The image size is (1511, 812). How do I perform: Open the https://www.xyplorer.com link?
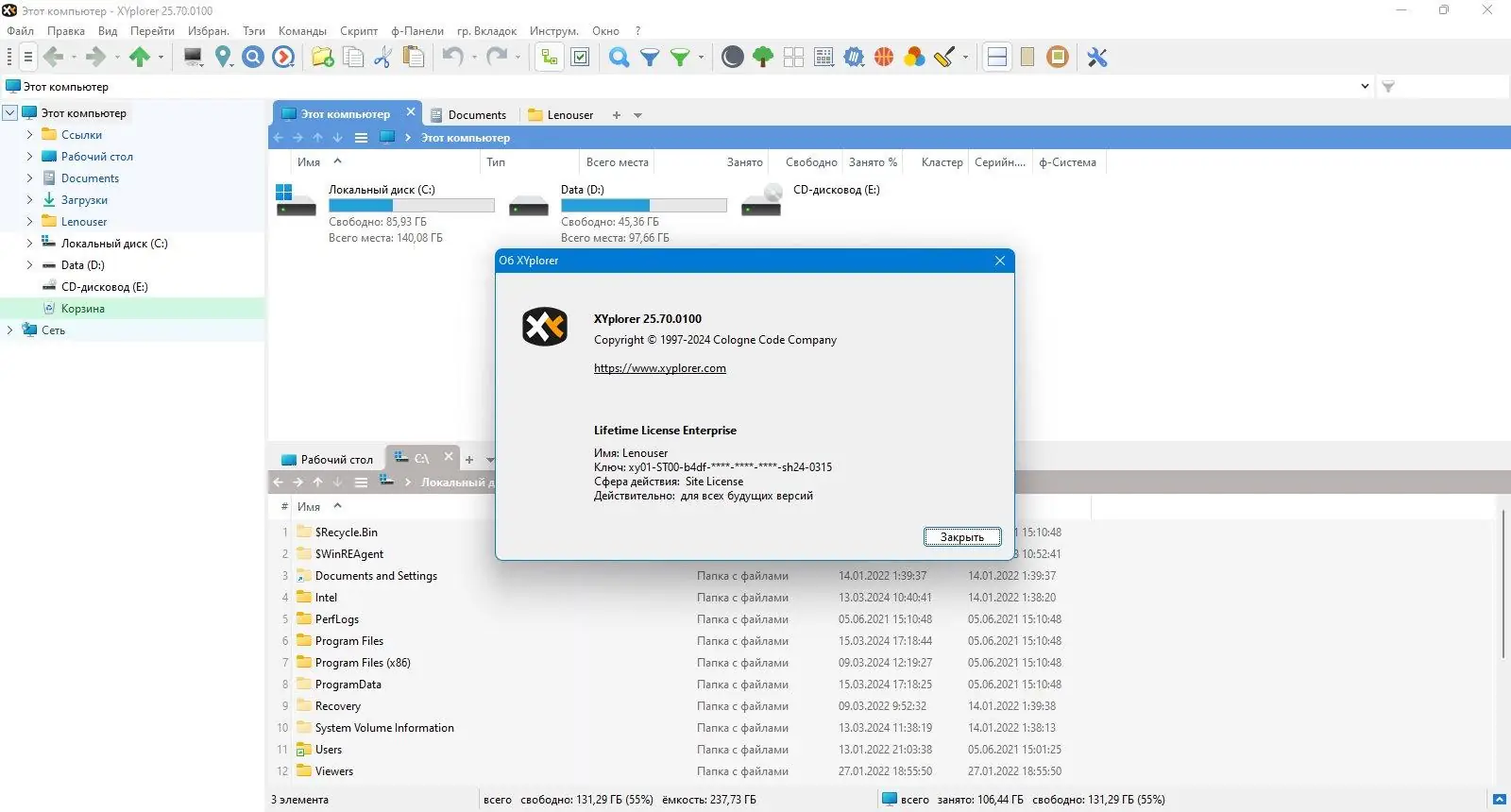pos(660,368)
